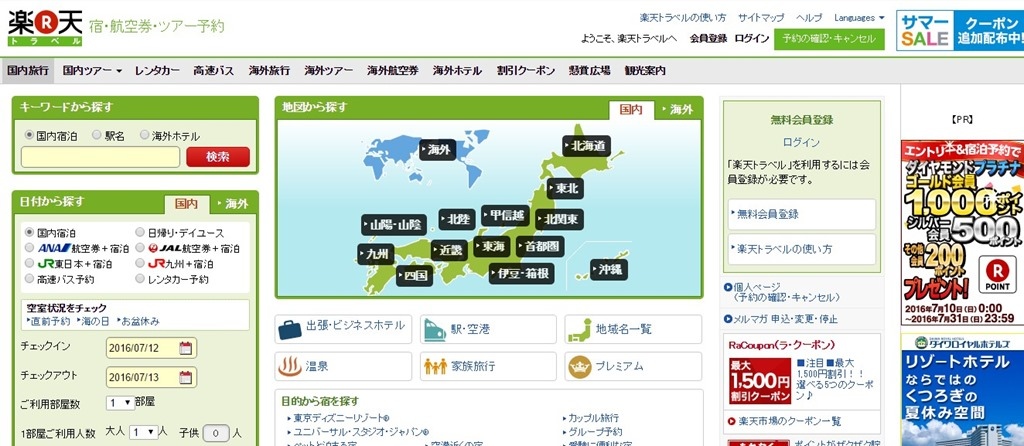Click the children count field
1024x446 pixels.
216,432
